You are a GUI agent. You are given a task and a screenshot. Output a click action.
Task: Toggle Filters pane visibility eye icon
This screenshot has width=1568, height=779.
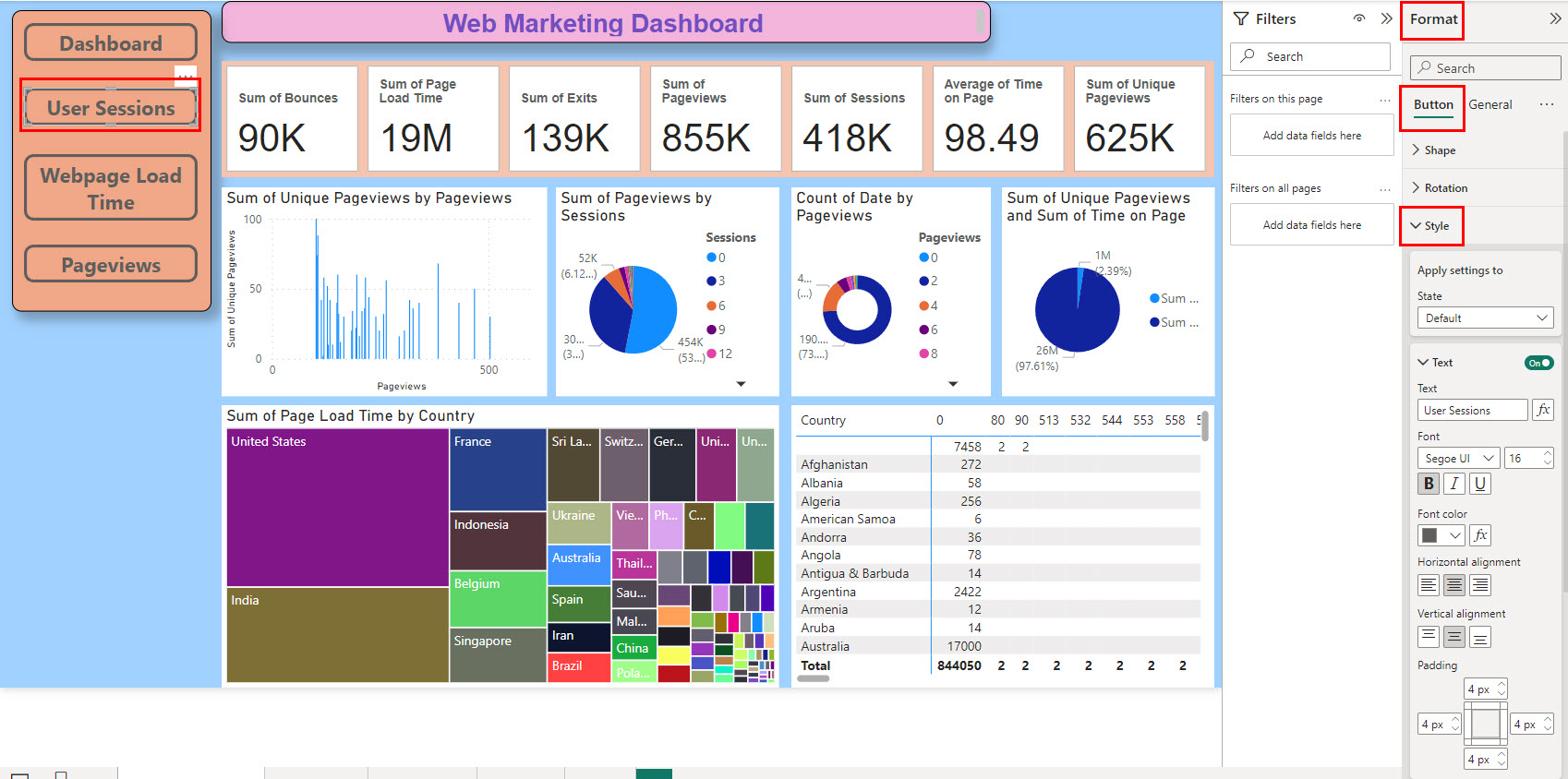(x=1359, y=18)
